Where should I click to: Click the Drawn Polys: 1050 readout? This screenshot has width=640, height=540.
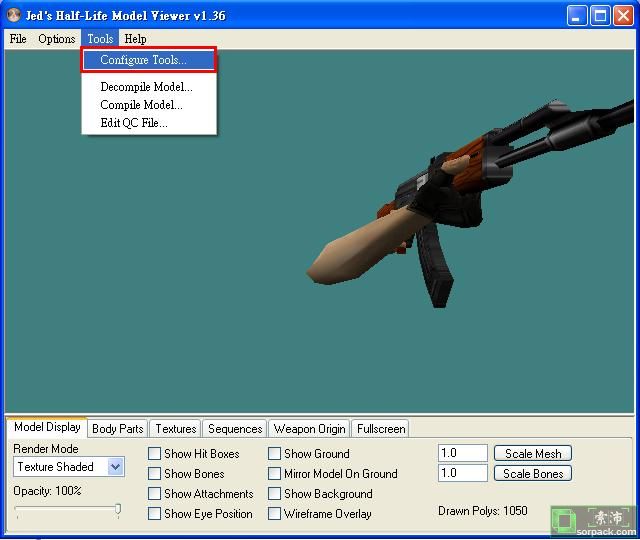[x=482, y=511]
